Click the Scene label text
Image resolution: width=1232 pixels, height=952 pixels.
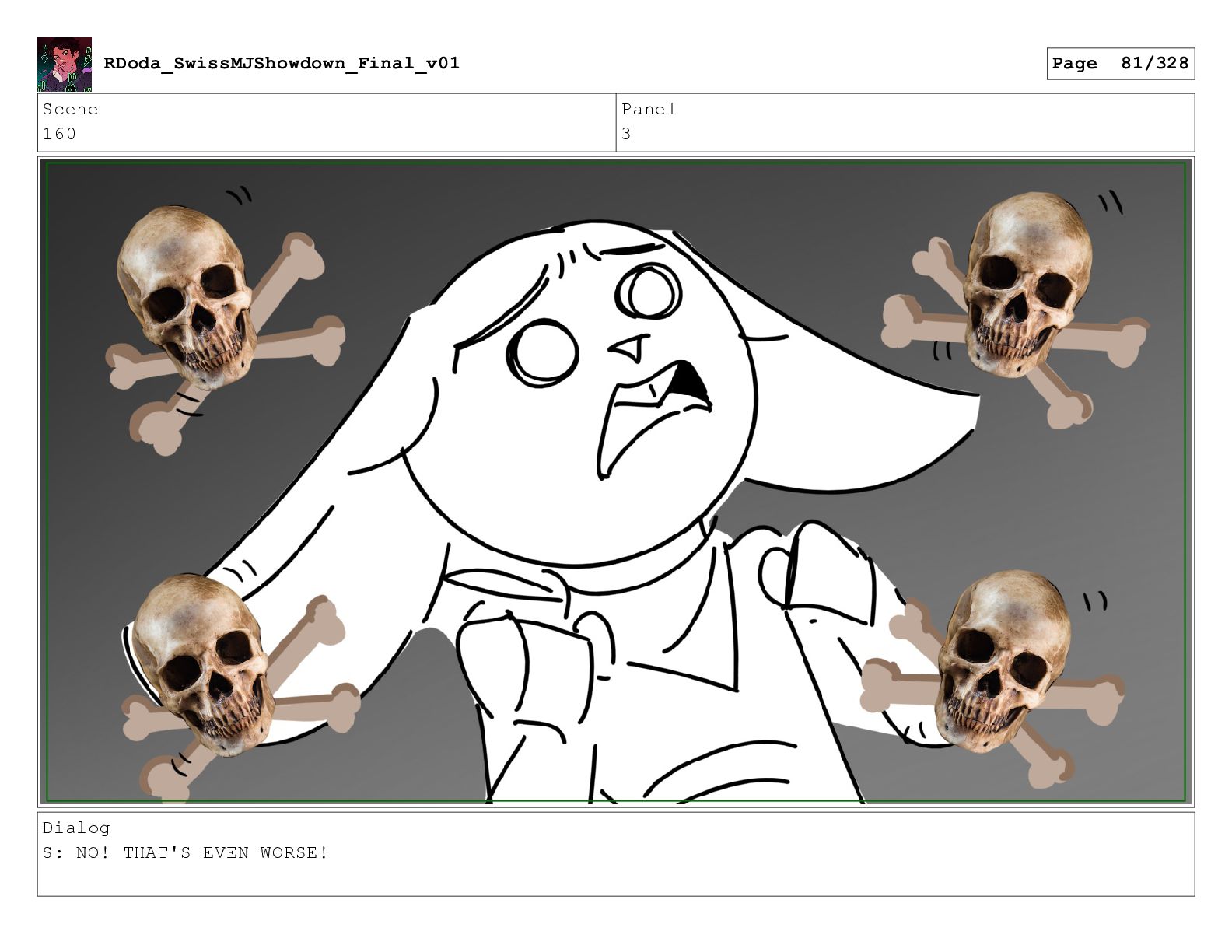click(71, 110)
